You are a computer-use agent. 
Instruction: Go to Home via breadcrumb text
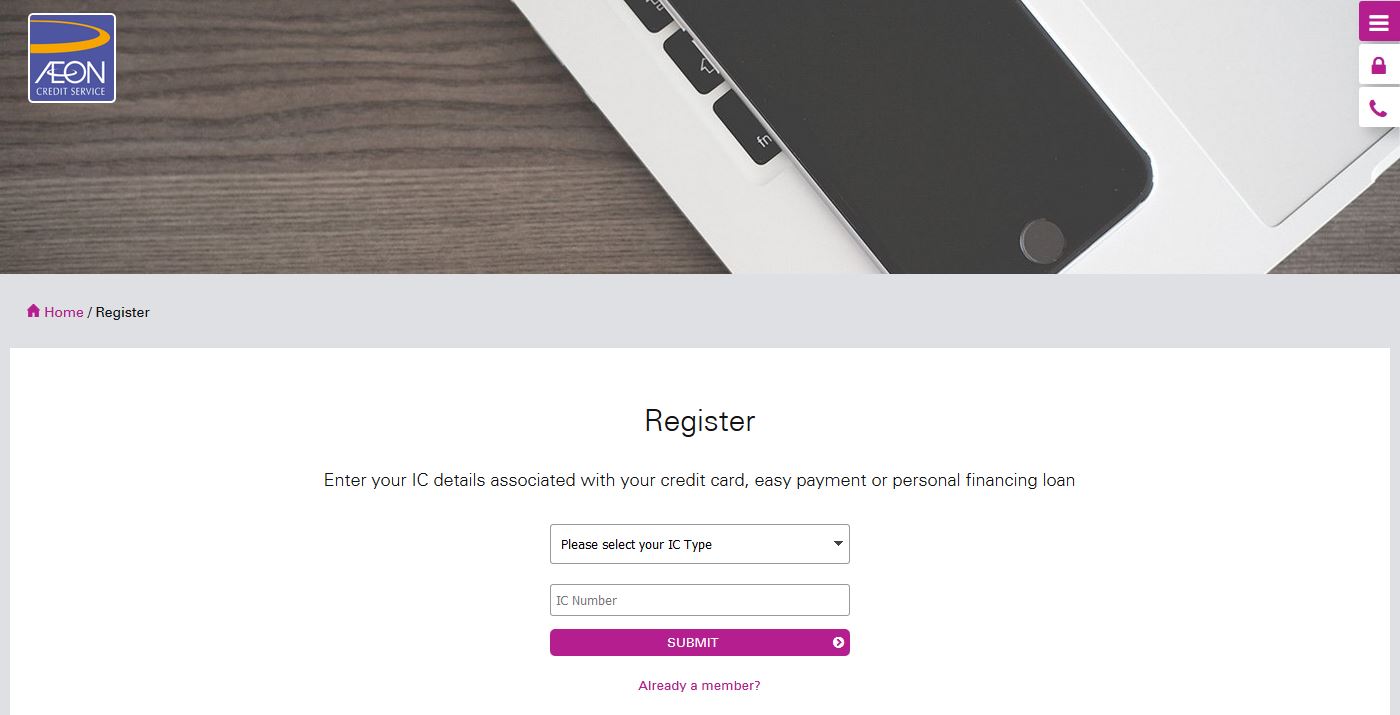click(x=64, y=312)
